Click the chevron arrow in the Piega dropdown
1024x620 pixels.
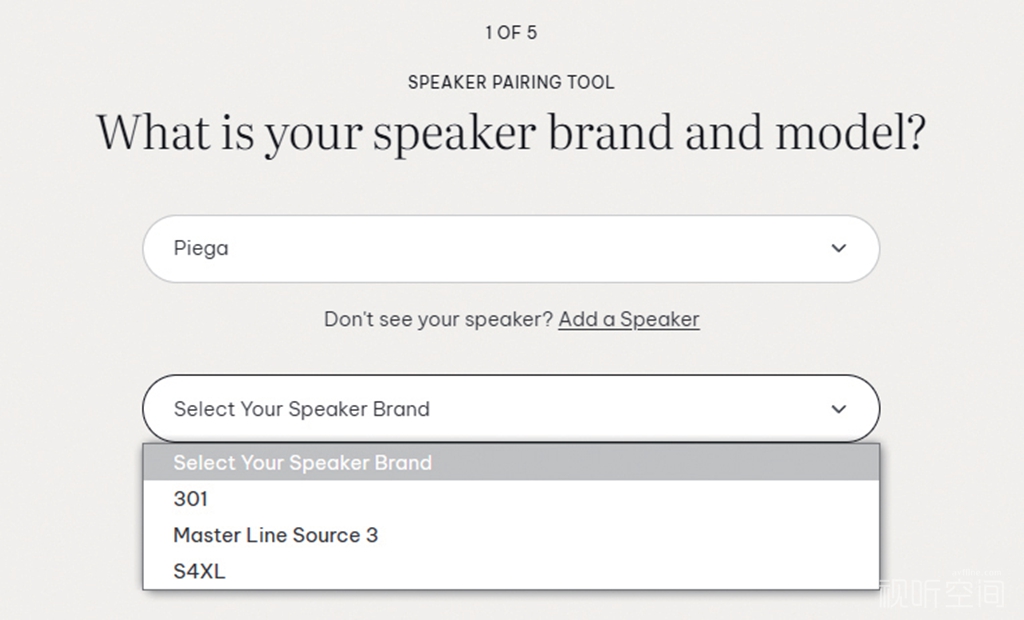coord(839,248)
